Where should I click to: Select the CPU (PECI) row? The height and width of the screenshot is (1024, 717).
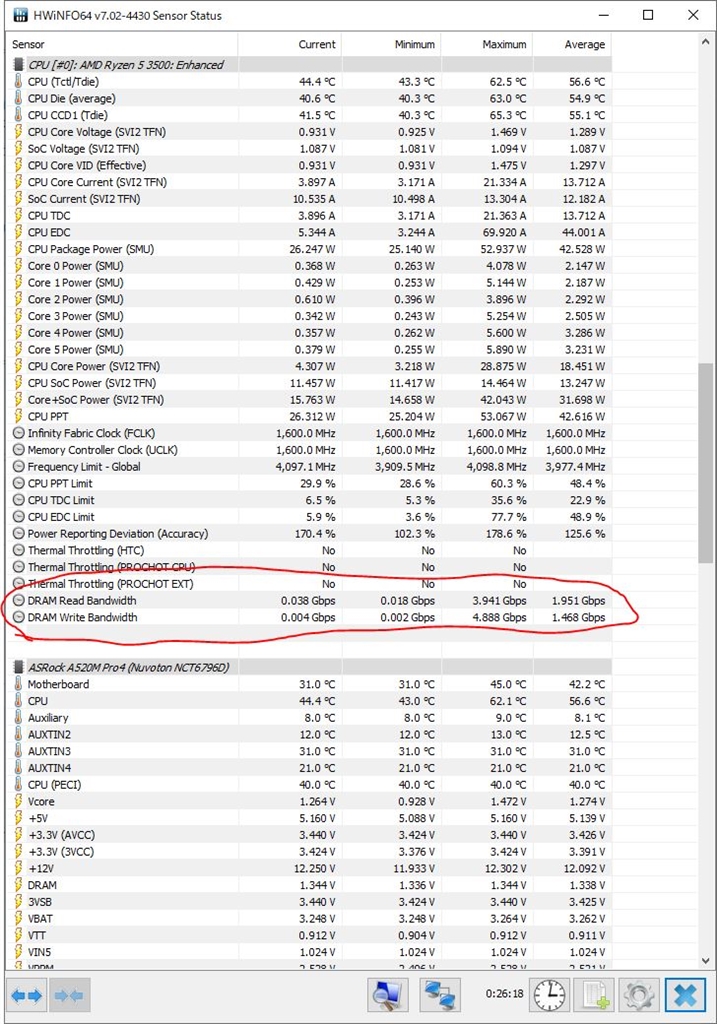(309, 785)
